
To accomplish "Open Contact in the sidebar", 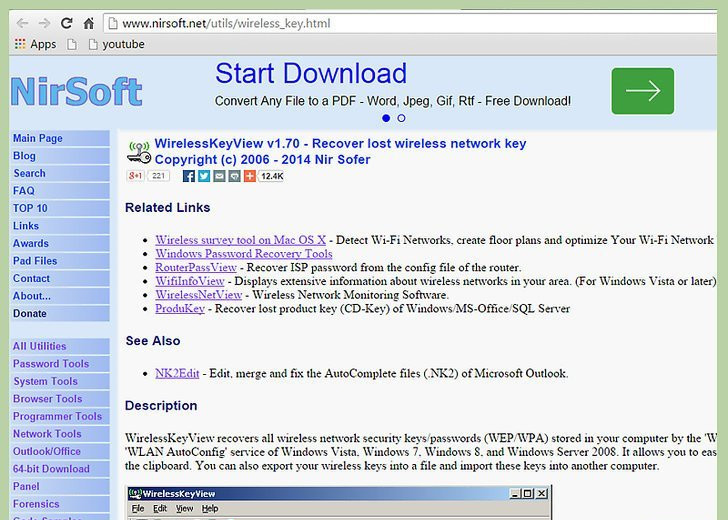I will (60, 279).
